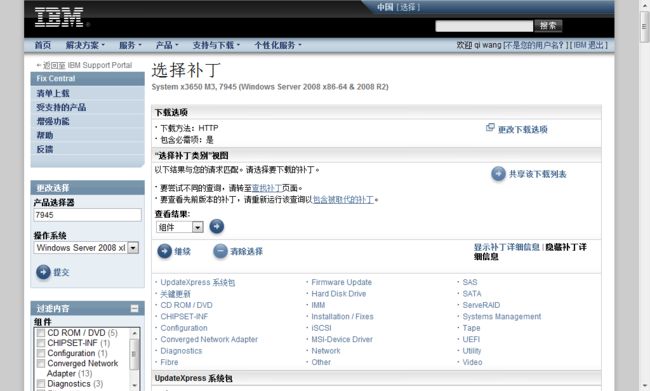Check the CHIPSET-INF (1) filter
The height and width of the screenshot is (391, 650).
pos(41,343)
